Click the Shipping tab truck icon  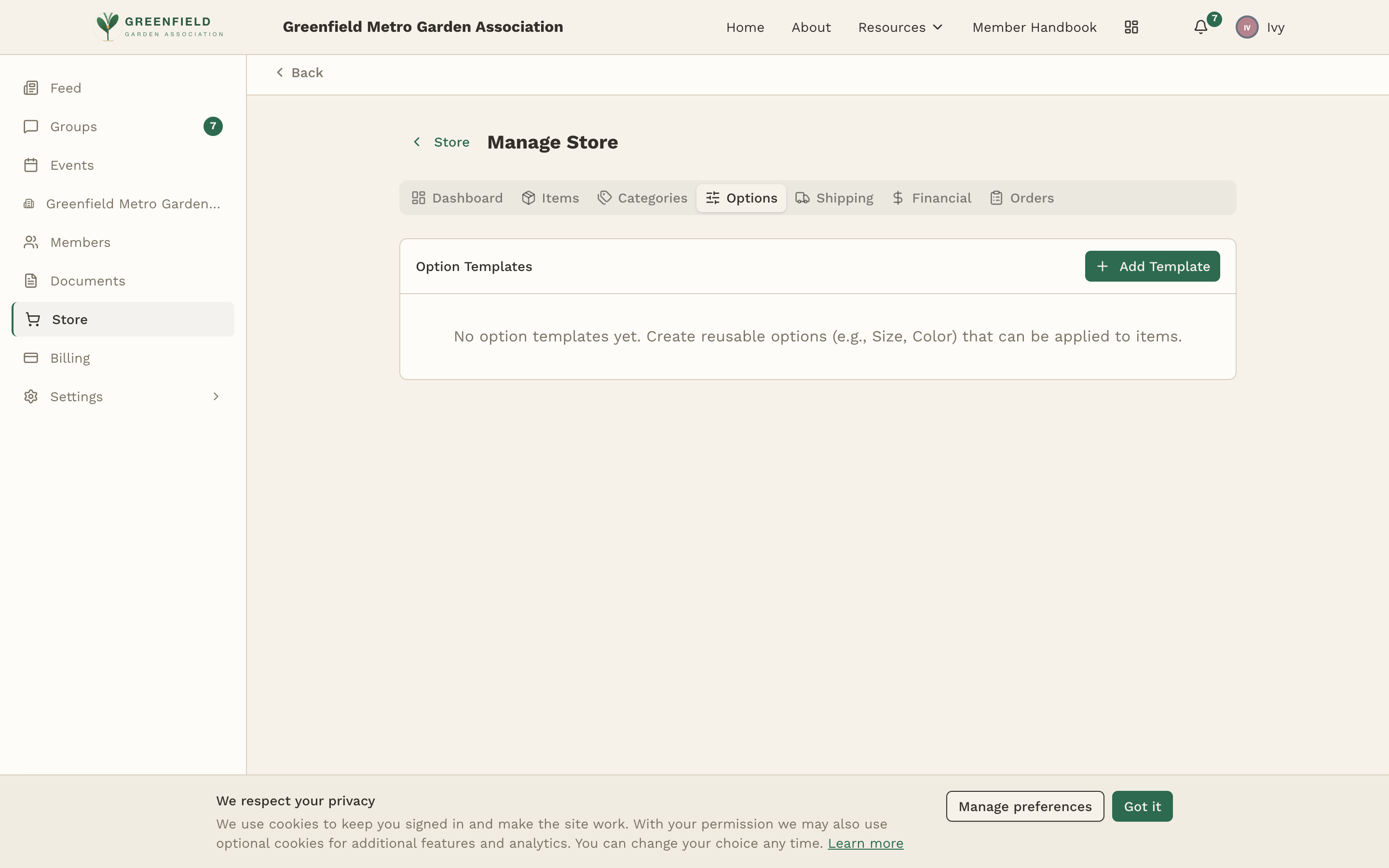(803, 198)
